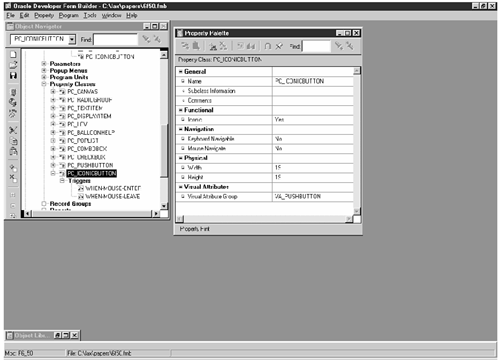This screenshot has width=500, height=363.
Task: Click the Navigator horizontal scrollbar right arrow
Action: (x=156, y=213)
